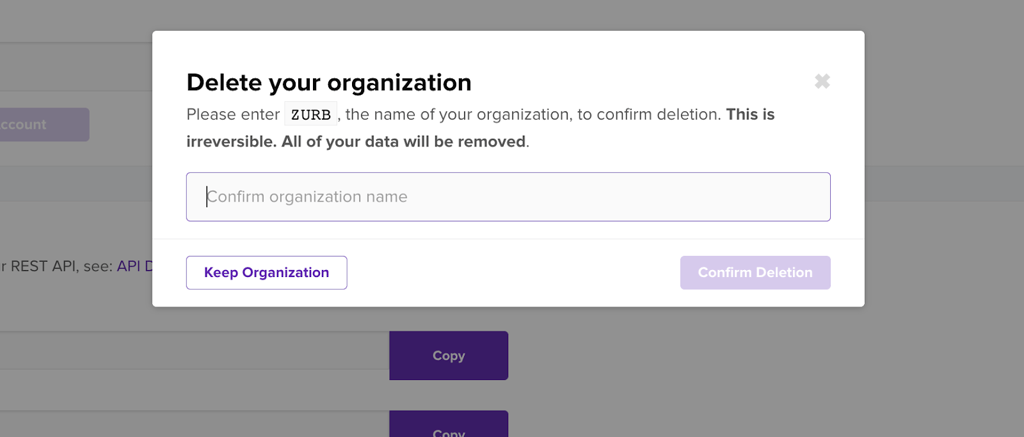Click the 'Delete your organization' heading

click(329, 82)
